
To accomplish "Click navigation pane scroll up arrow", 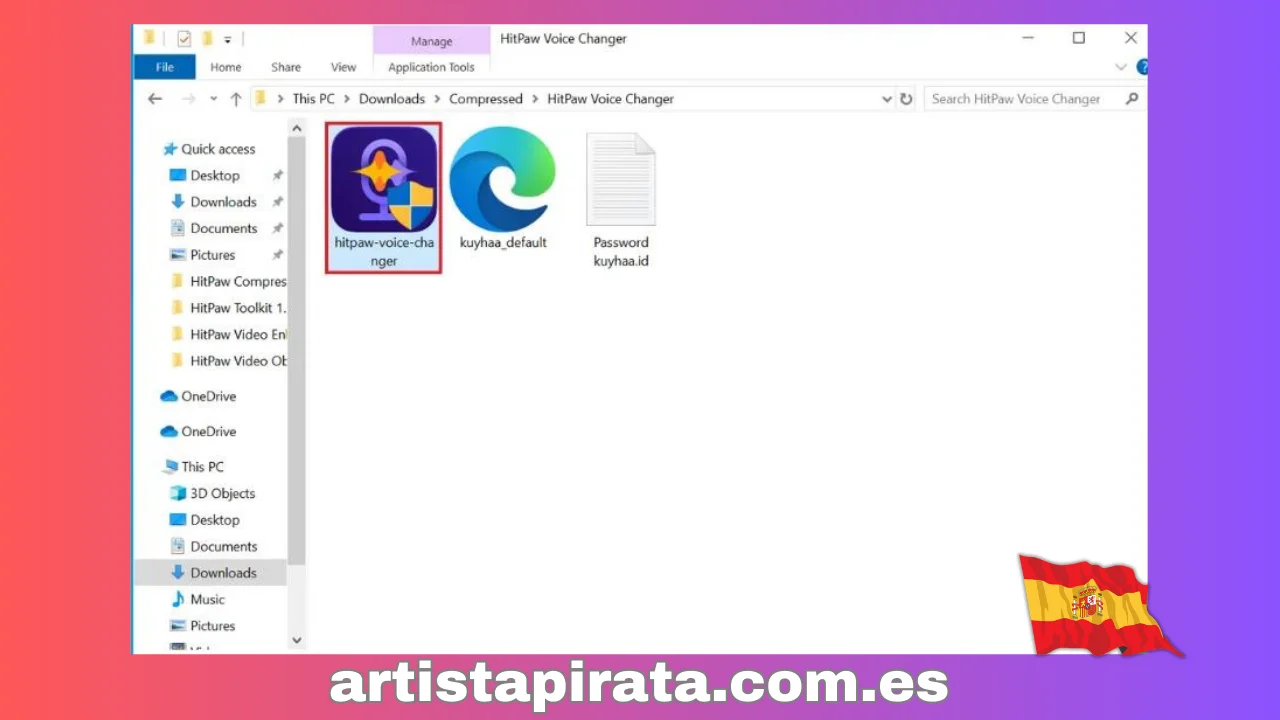I will coord(297,128).
